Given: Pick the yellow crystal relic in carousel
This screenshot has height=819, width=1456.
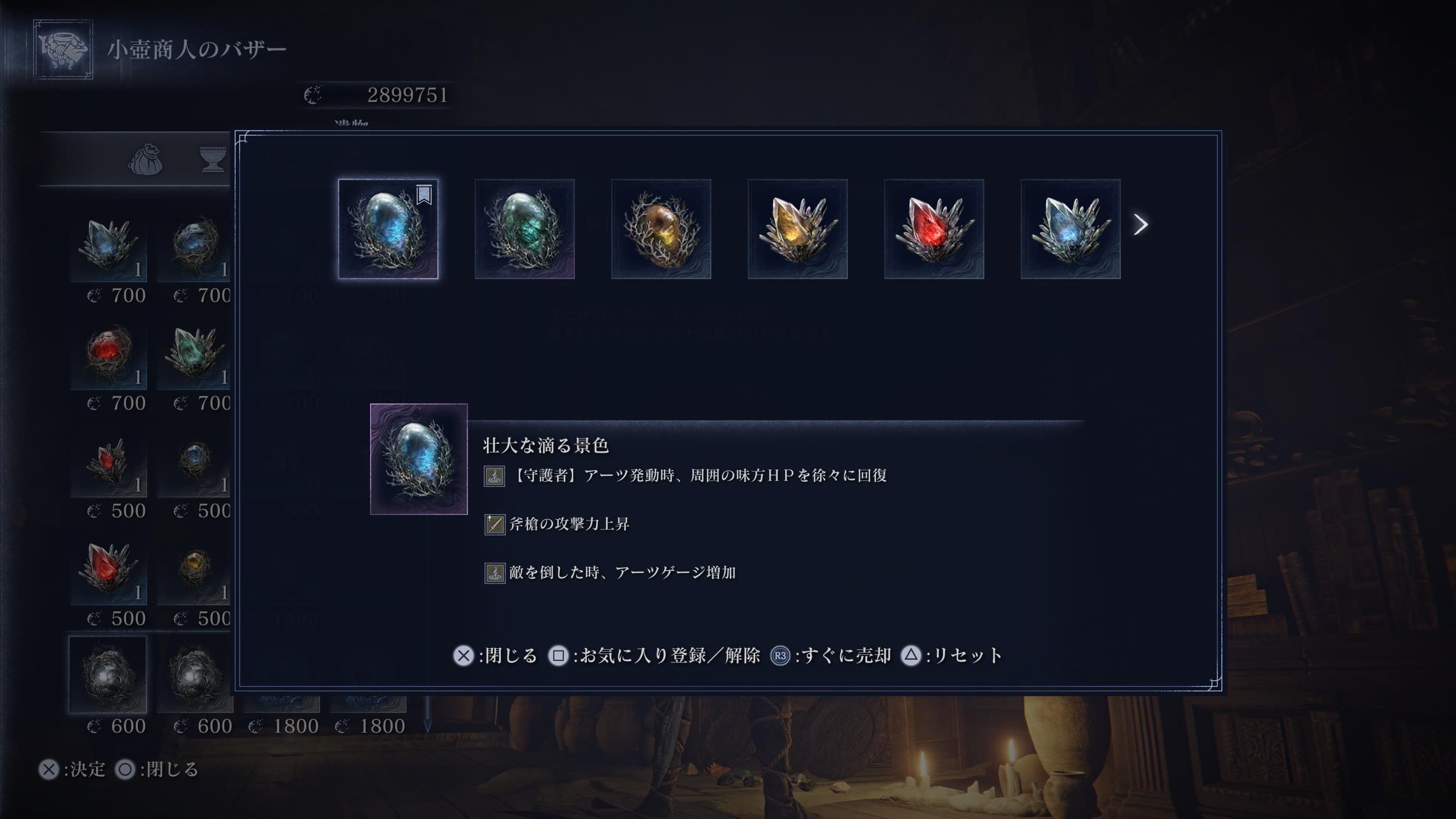Looking at the screenshot, I should (x=797, y=229).
